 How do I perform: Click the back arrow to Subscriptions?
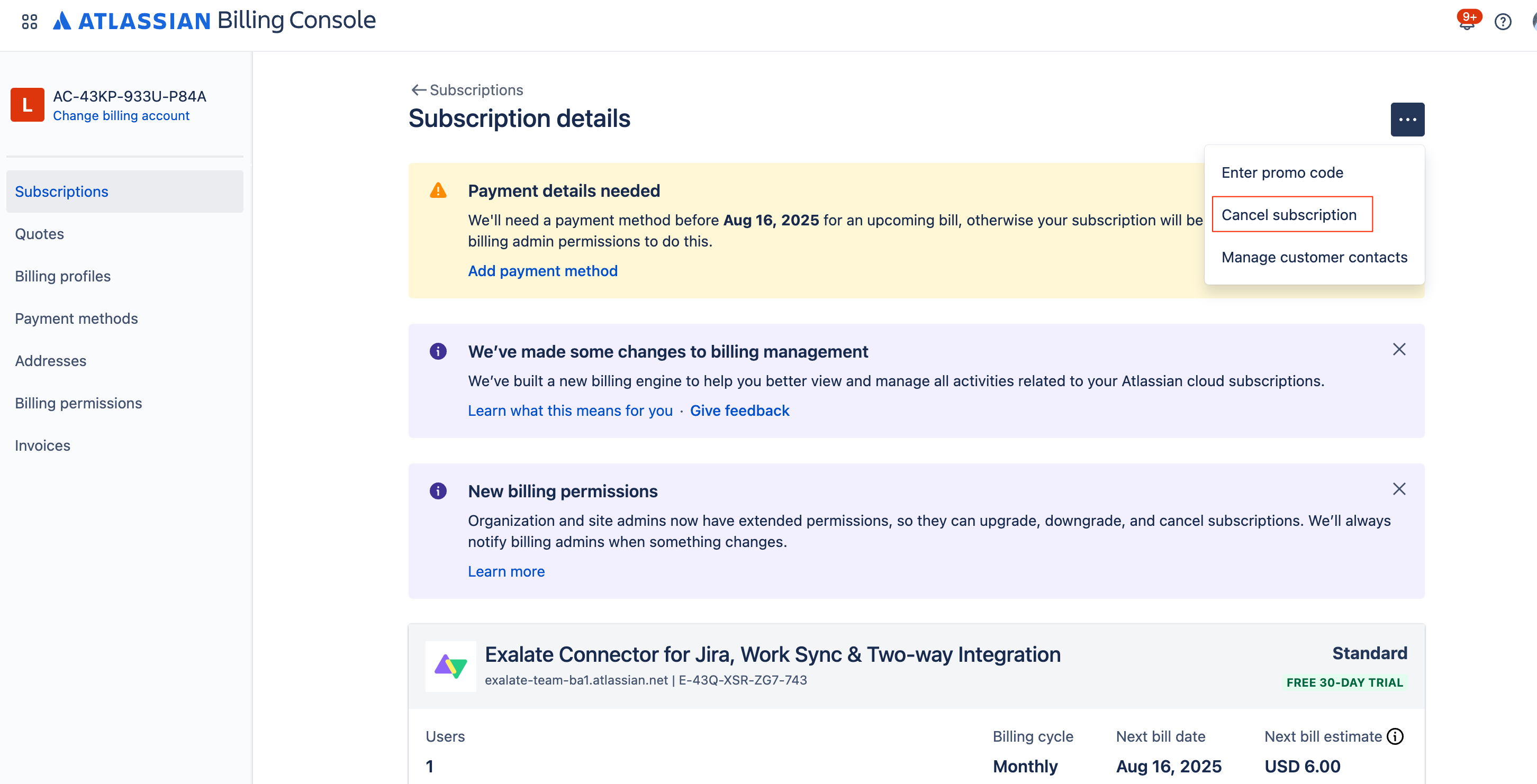coord(418,90)
